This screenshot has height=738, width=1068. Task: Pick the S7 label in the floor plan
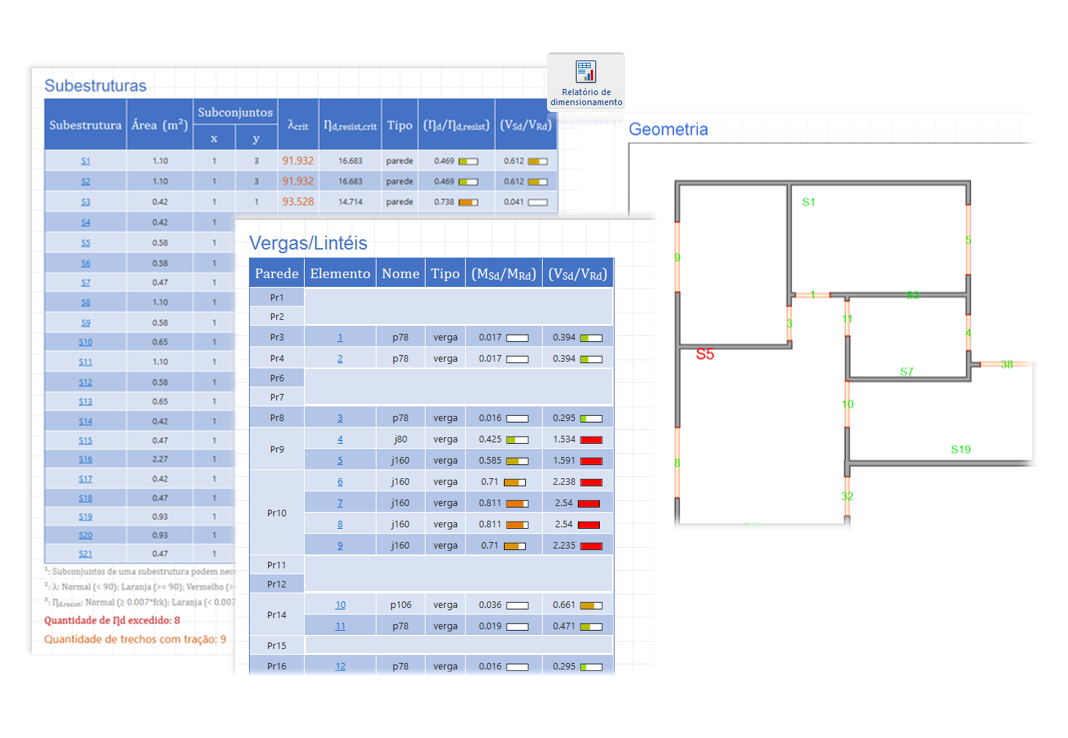[x=906, y=372]
